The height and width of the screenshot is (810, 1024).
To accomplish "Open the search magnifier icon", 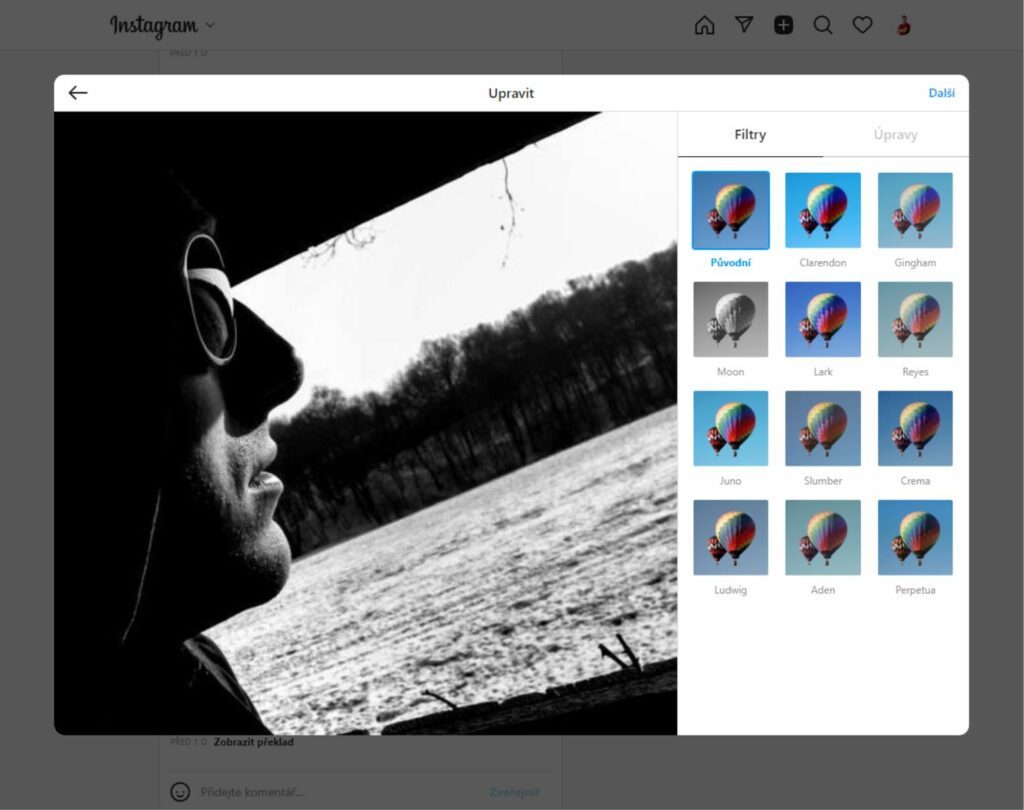I will click(x=823, y=25).
